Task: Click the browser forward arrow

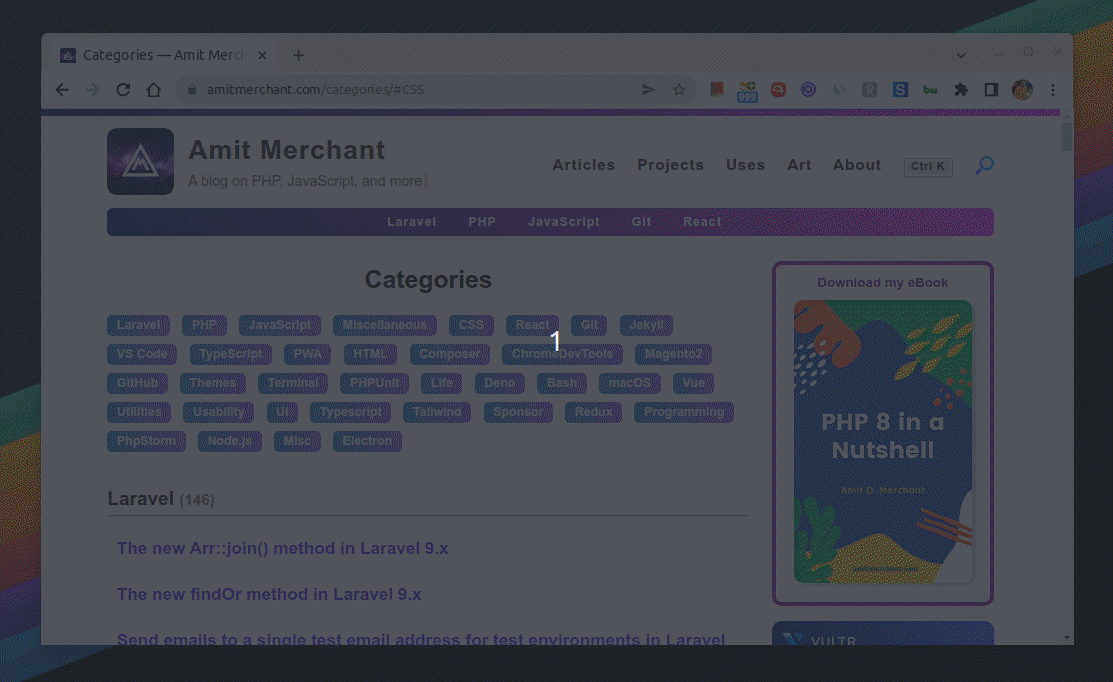Action: pos(93,90)
